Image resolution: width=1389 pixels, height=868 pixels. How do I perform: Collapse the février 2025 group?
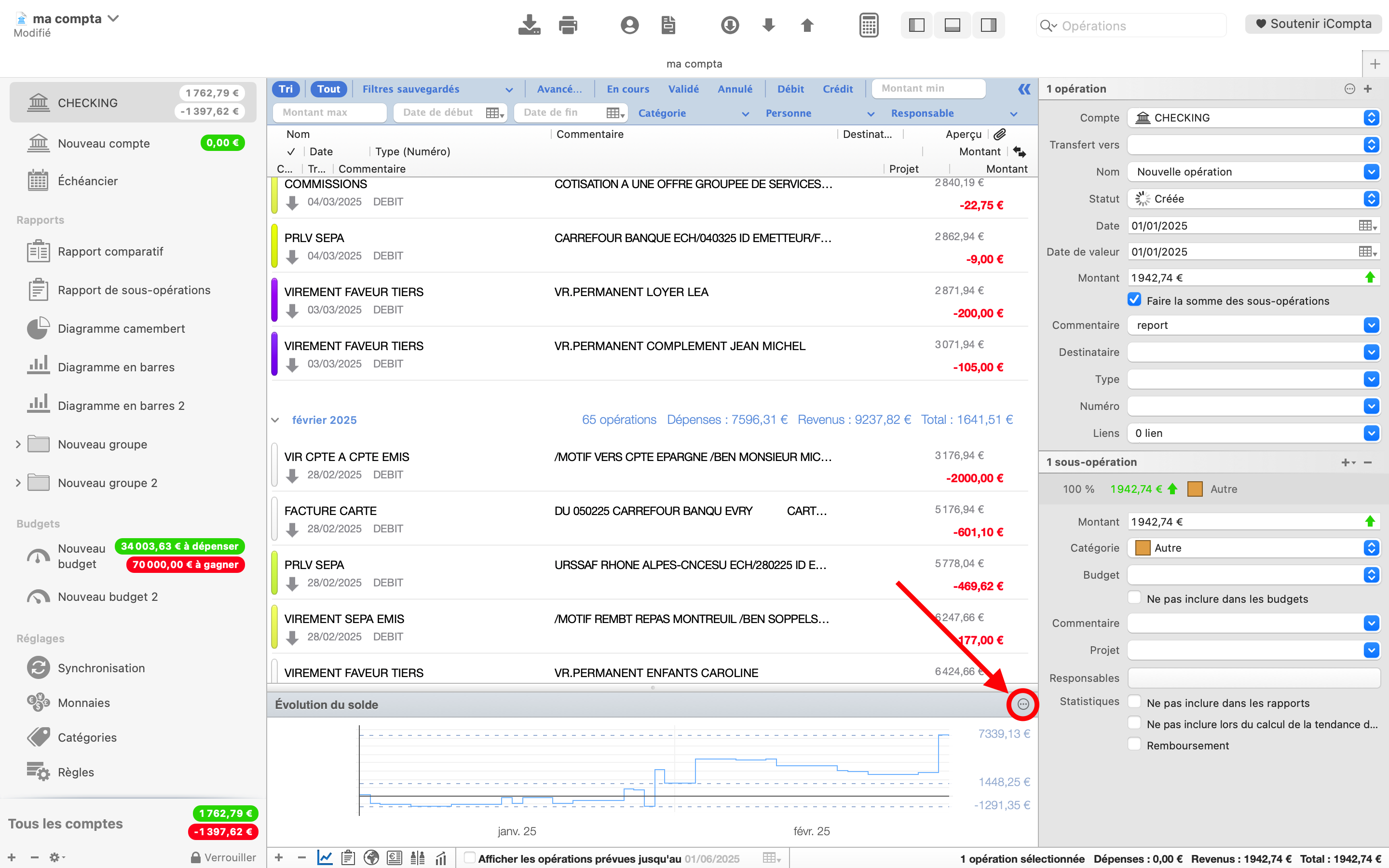[275, 420]
